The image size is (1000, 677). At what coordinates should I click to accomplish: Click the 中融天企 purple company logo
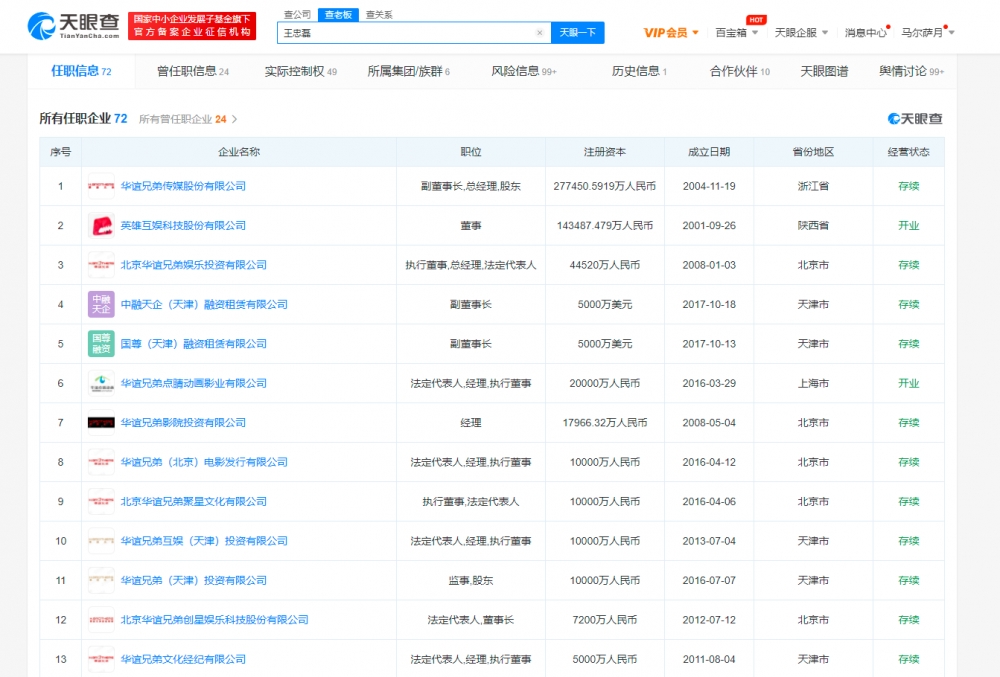pos(101,305)
